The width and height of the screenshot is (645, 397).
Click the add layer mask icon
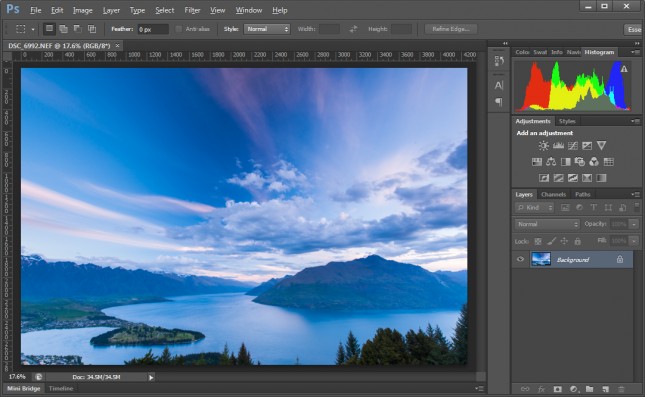pos(557,389)
